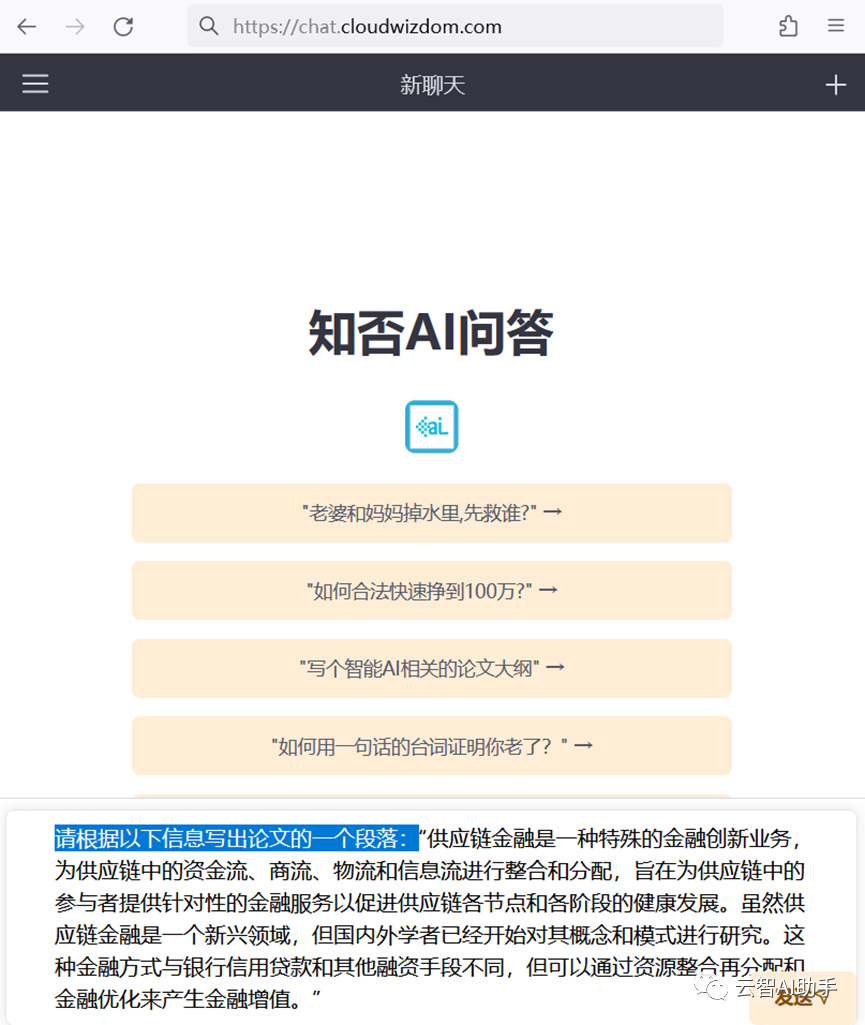
Task: Select the "如何合法快速挣到100万?" prompt
Action: point(432,590)
